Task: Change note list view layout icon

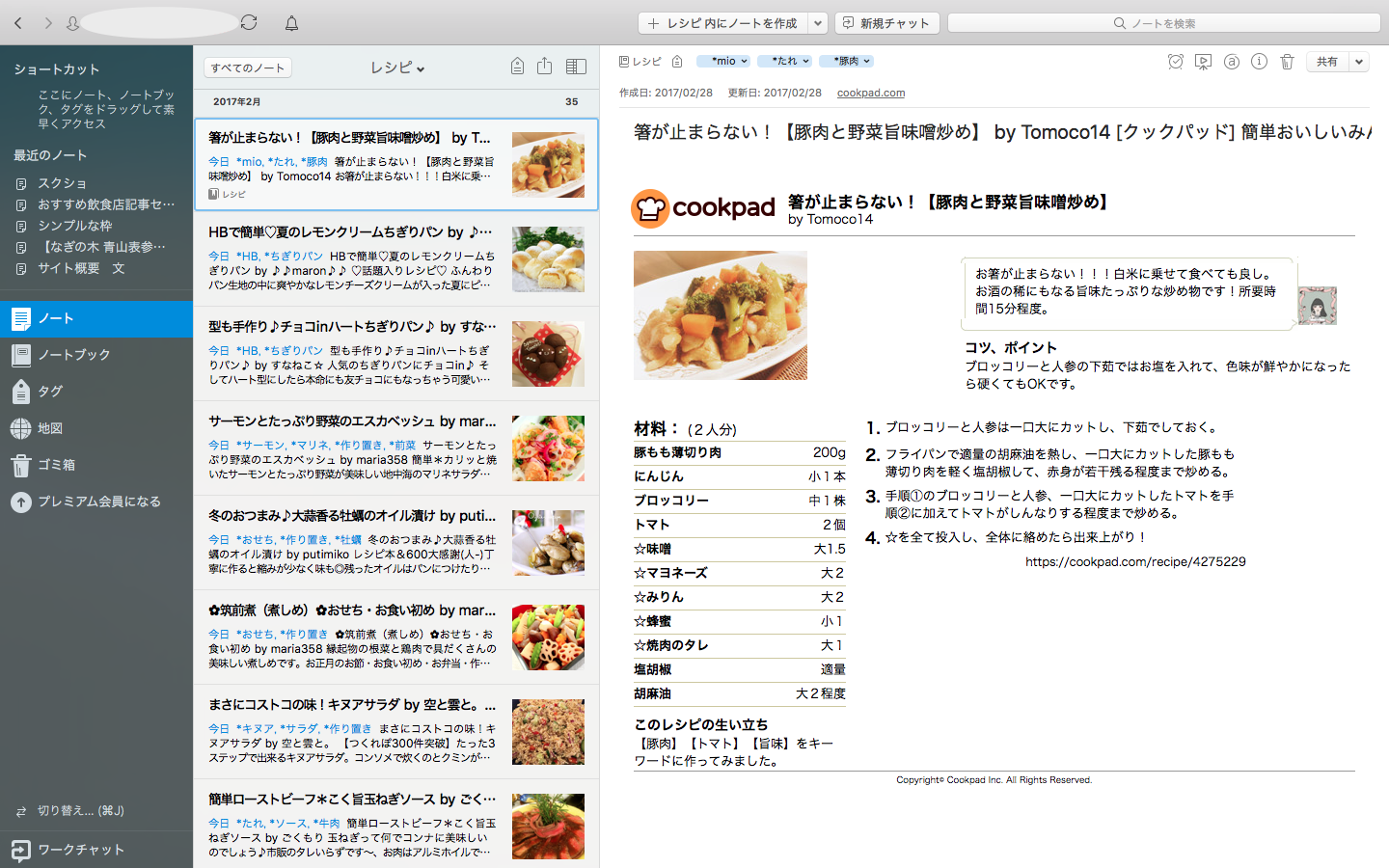Action: pos(576,67)
